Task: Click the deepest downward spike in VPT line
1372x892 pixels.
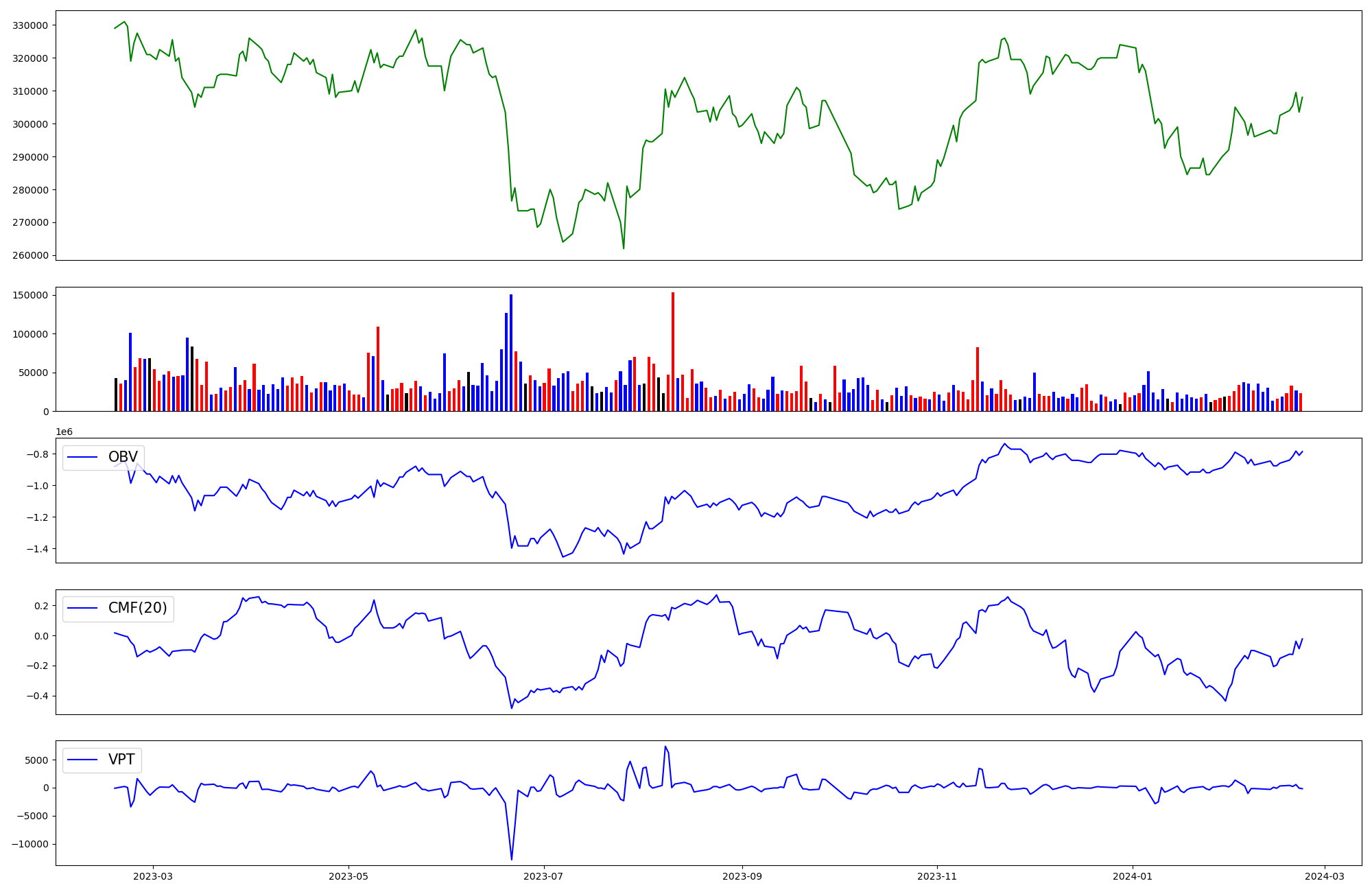Action: tap(511, 858)
